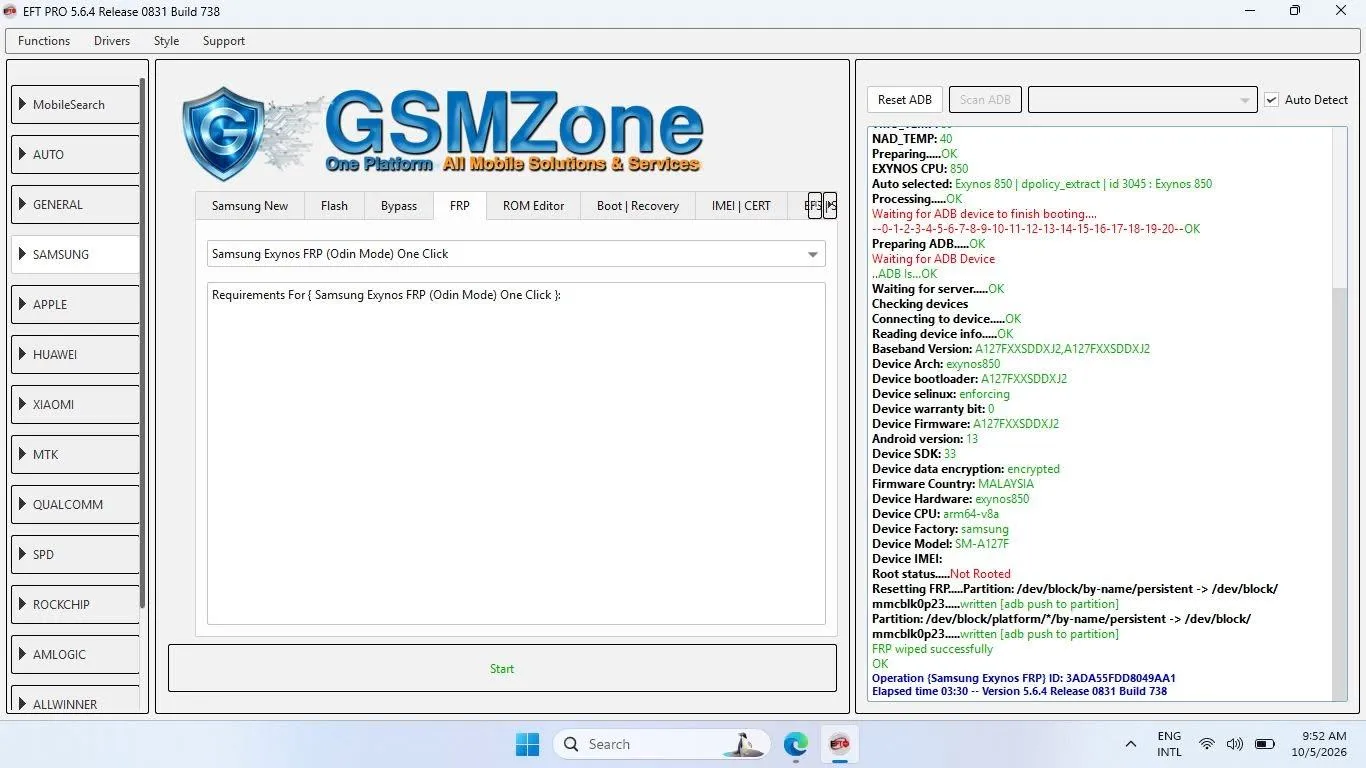
Task: Open the ROCKCHIP sidebar category
Action: [75, 605]
